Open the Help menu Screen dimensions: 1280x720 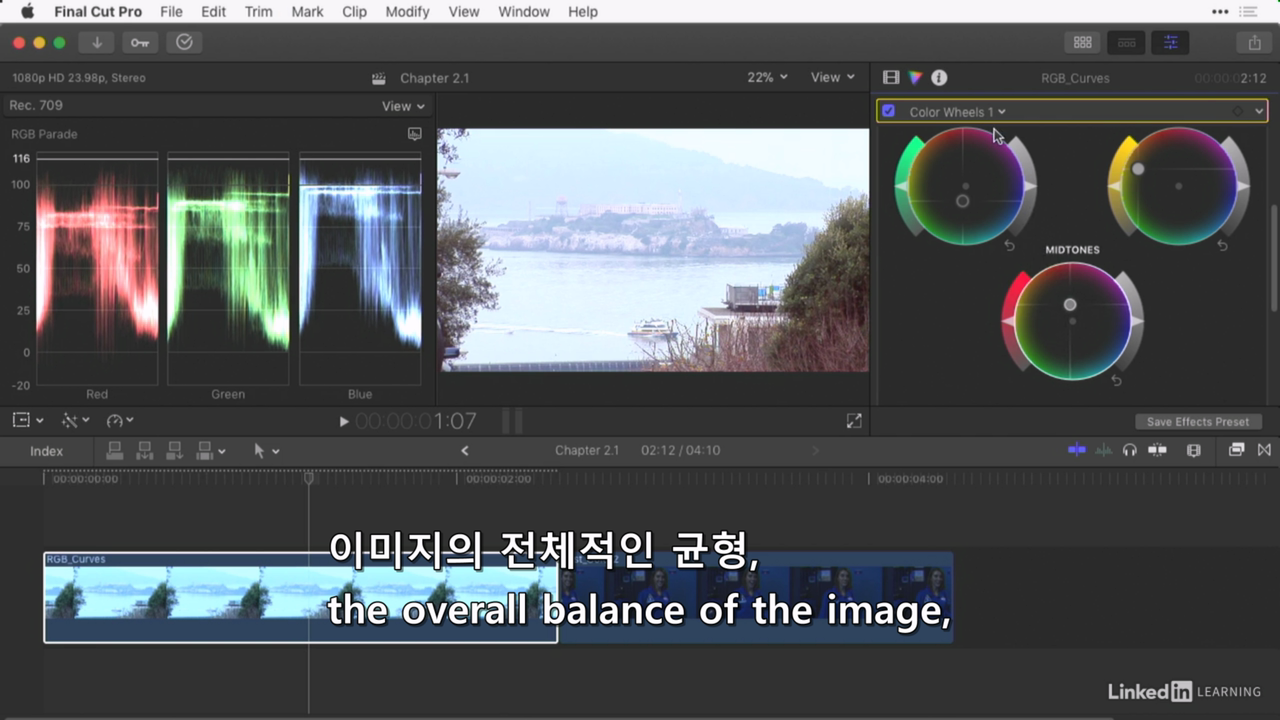click(583, 12)
